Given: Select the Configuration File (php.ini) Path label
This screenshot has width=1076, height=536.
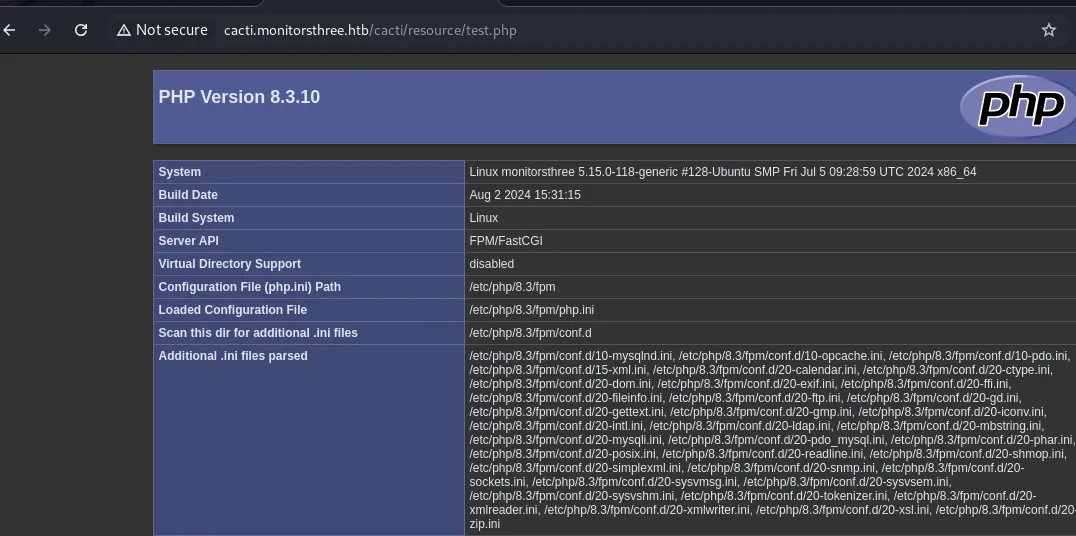Looking at the screenshot, I should [250, 287].
